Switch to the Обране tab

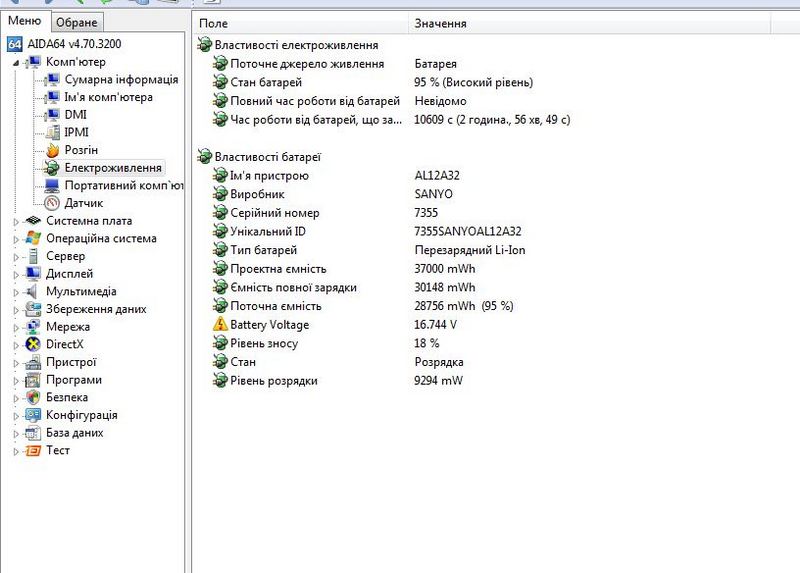[x=77, y=23]
